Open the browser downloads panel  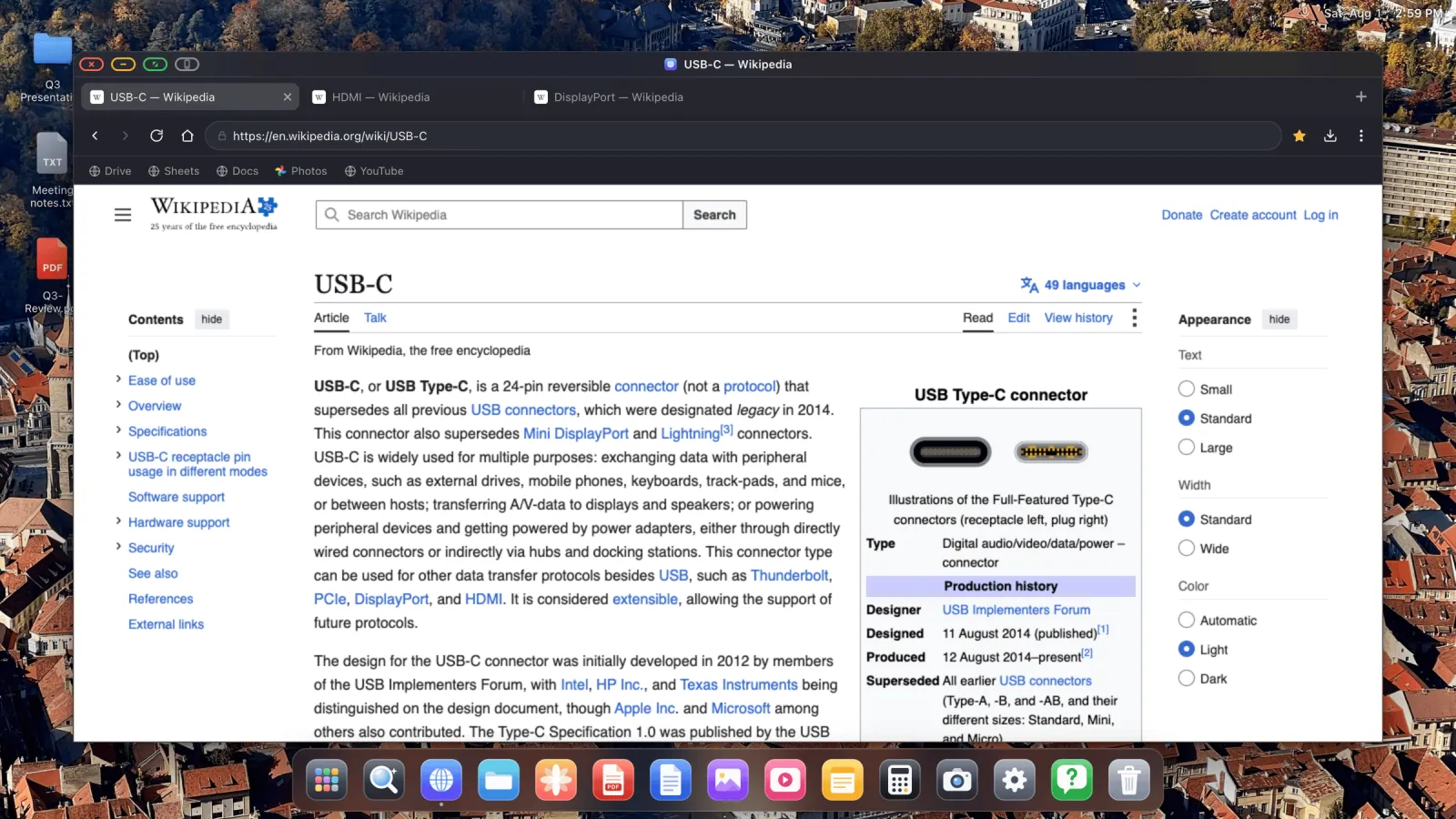pos(1330,136)
